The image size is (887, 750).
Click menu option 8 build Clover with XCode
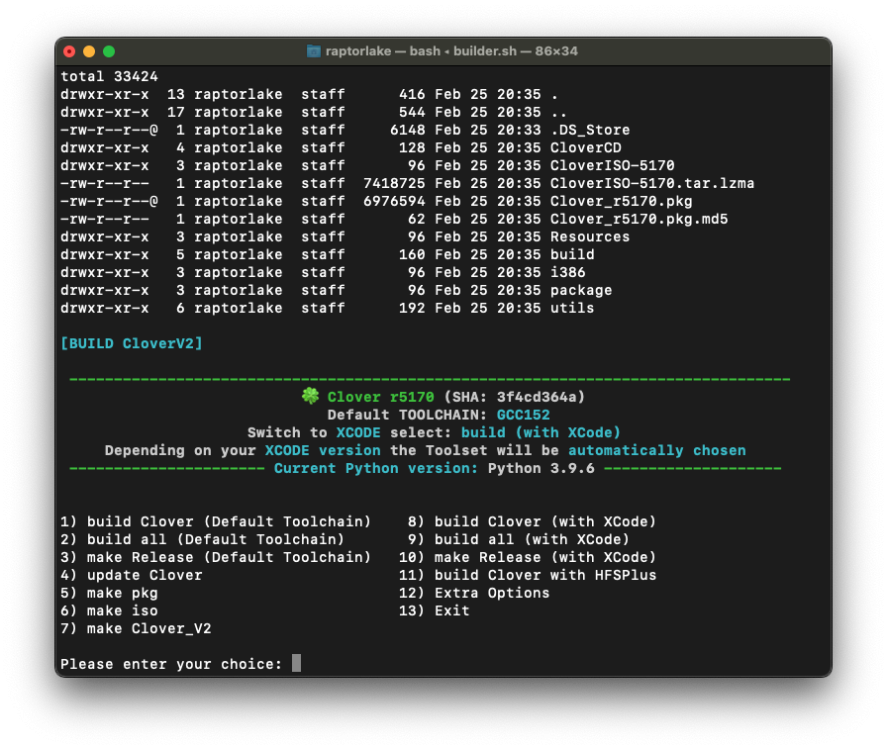[x=532, y=521]
